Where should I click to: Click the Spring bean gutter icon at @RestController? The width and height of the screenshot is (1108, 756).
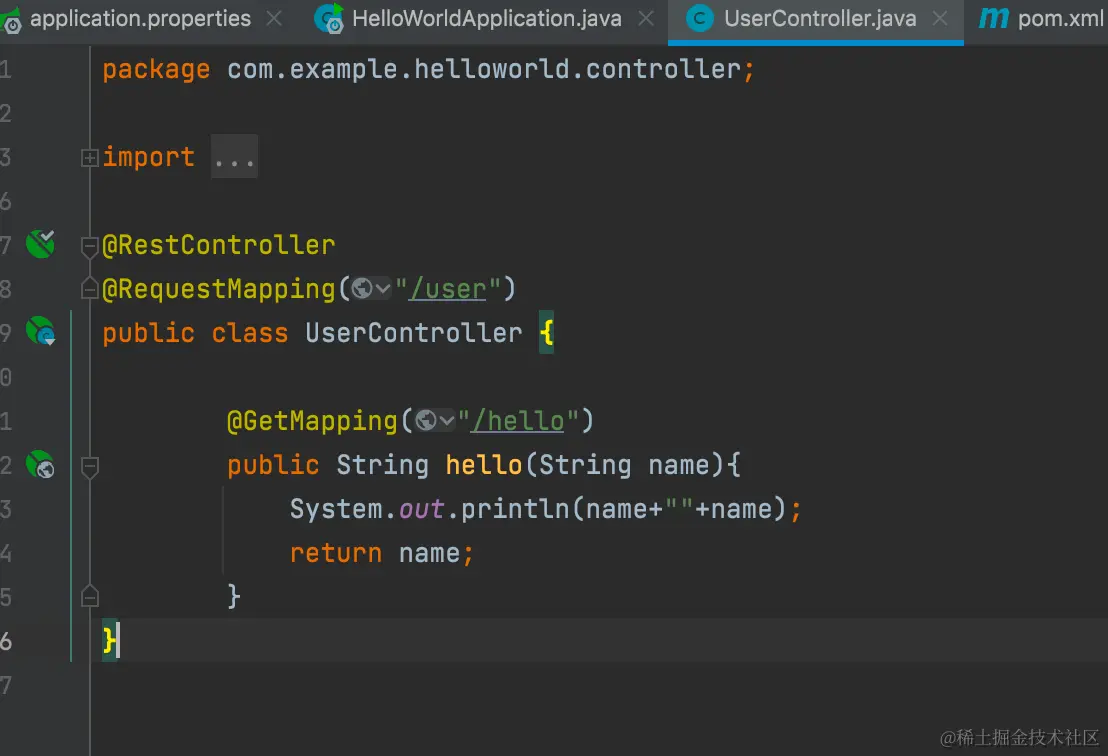click(40, 244)
